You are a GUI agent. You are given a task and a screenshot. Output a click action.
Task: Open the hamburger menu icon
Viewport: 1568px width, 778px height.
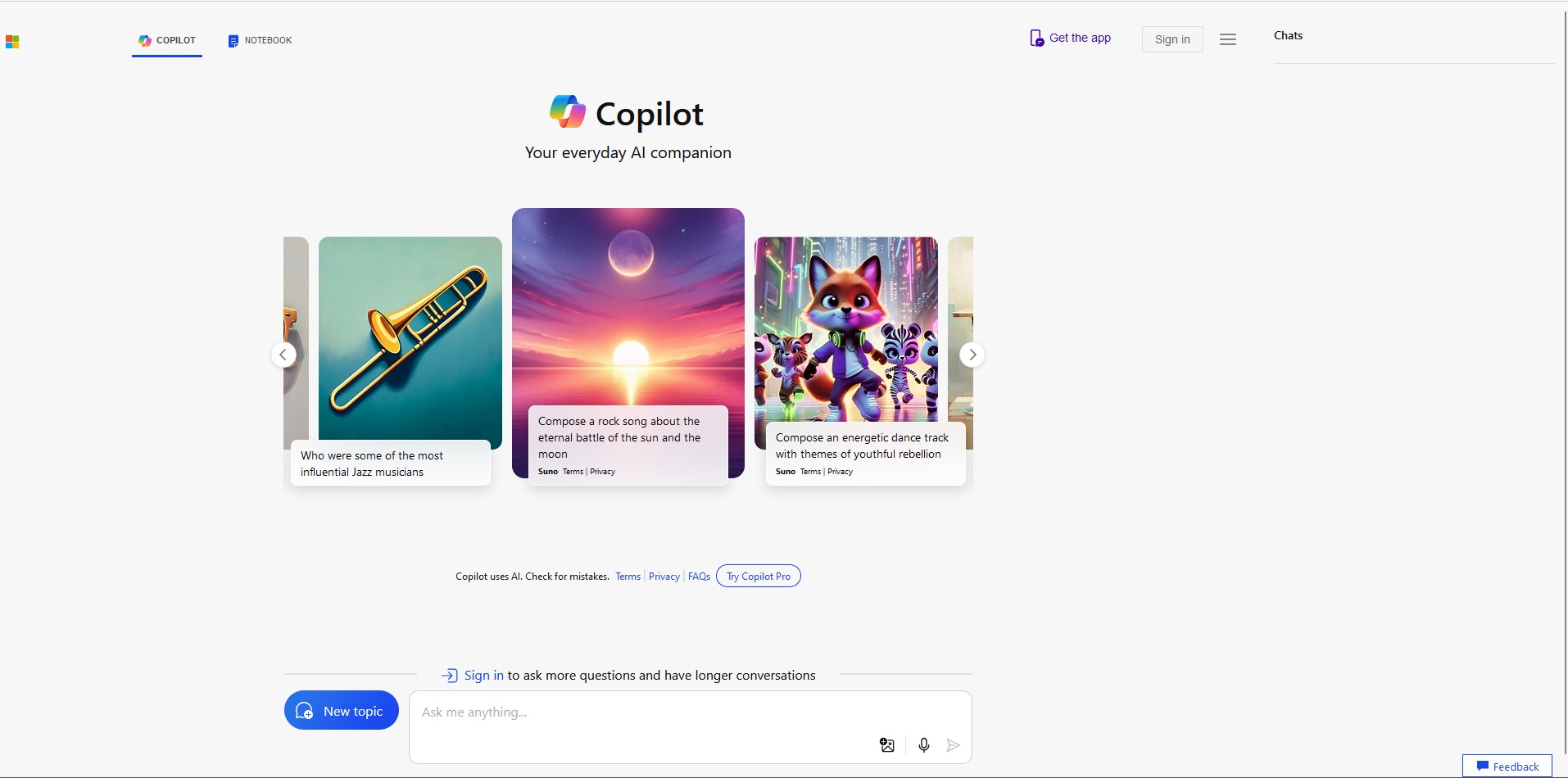(1227, 39)
